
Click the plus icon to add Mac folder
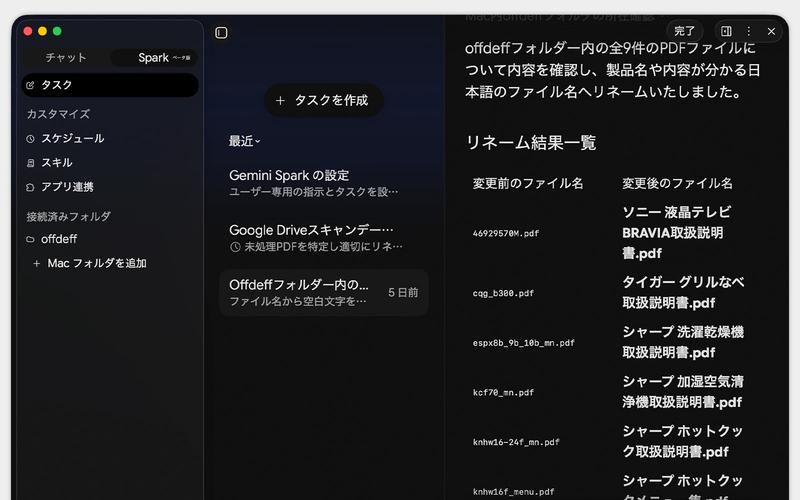[x=36, y=263]
